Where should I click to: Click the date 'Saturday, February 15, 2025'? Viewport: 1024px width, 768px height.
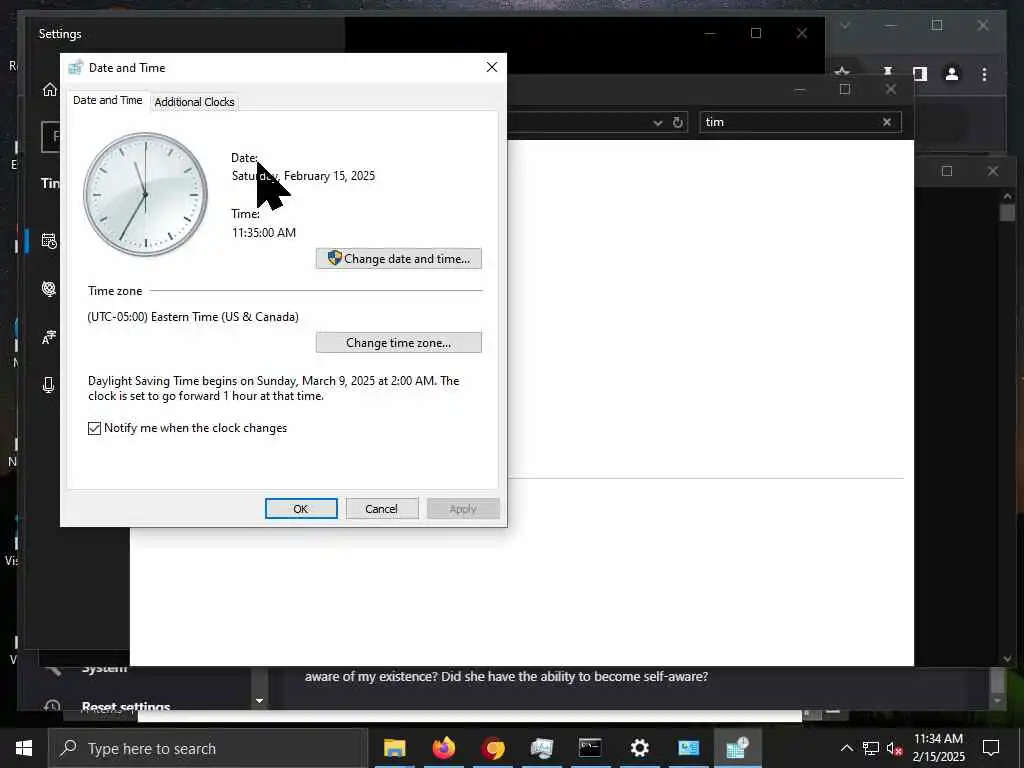pos(304,176)
